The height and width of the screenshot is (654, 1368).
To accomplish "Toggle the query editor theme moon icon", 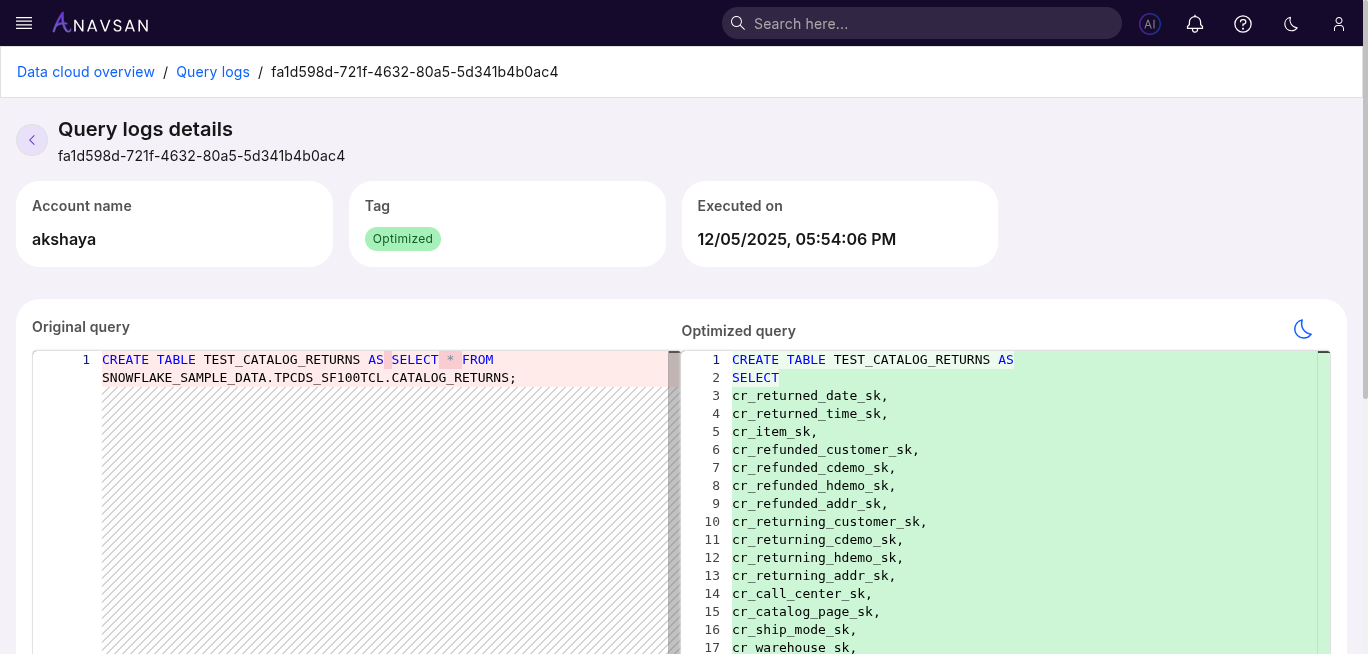I will 1302,328.
